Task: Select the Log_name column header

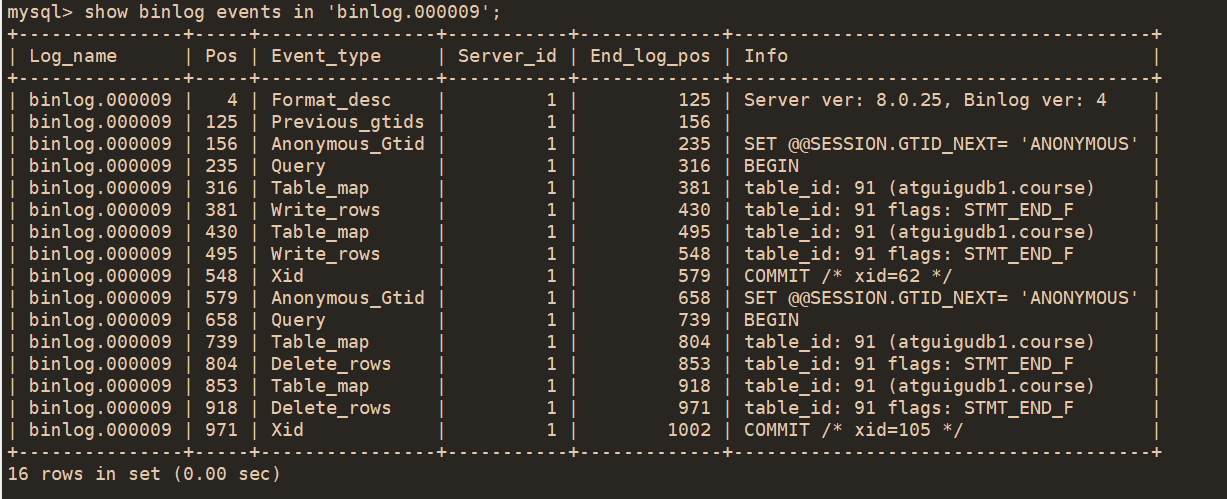Action: coord(73,56)
